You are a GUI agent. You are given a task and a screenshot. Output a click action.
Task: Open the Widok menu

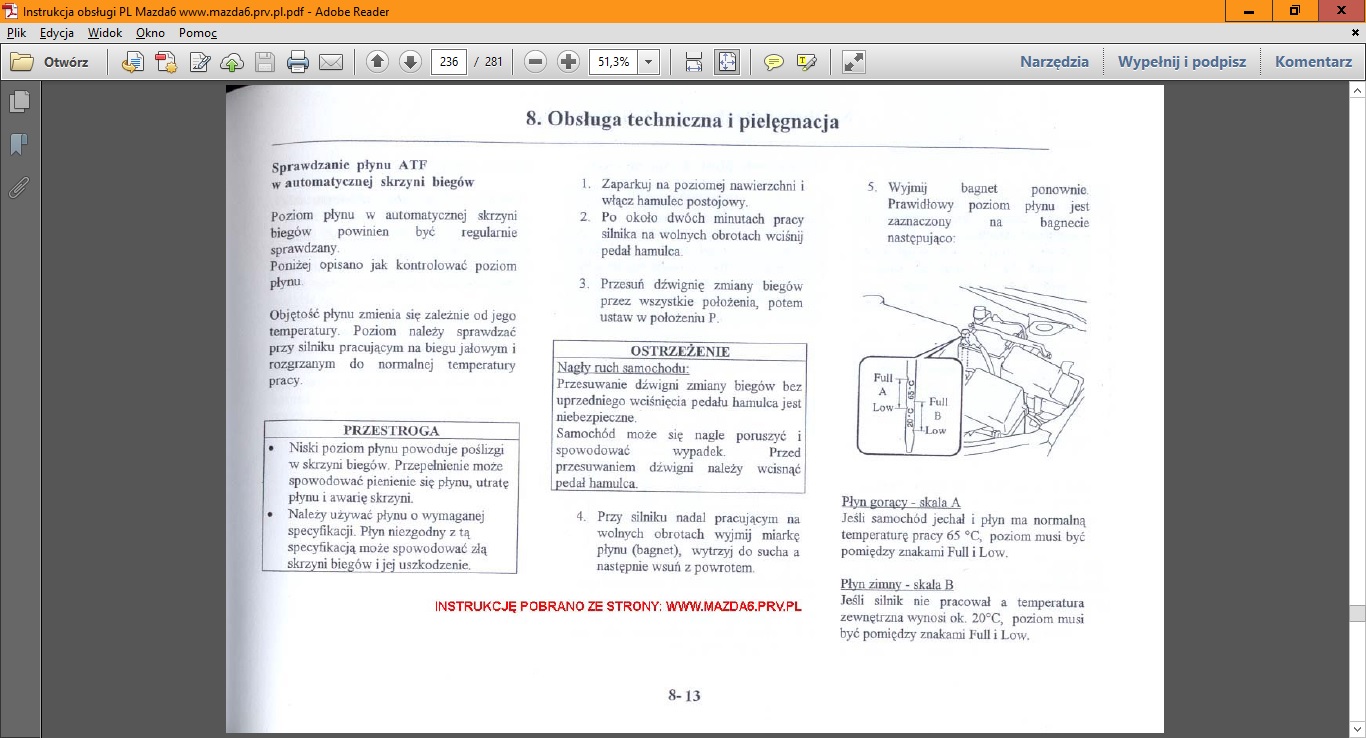coord(105,33)
